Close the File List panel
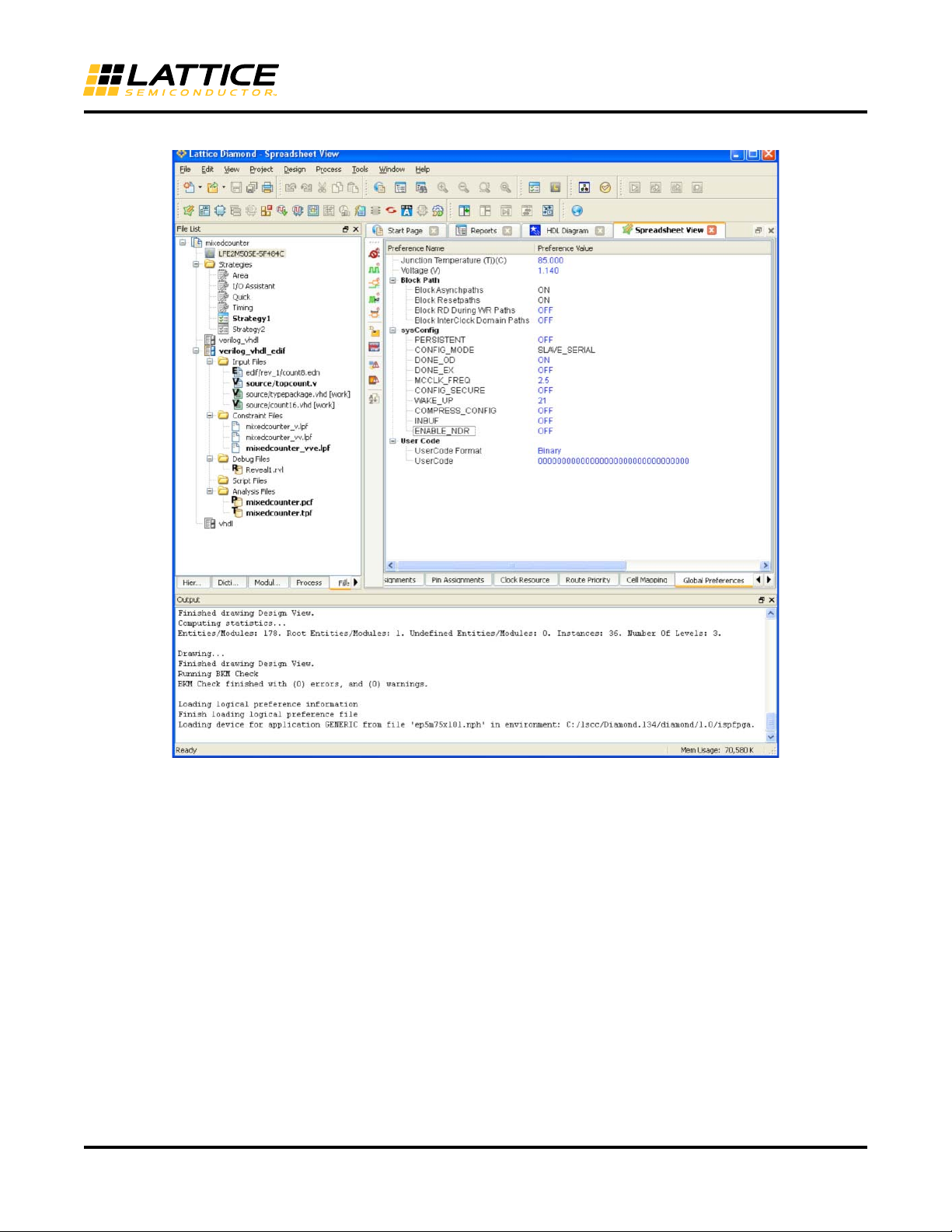 tap(356, 229)
